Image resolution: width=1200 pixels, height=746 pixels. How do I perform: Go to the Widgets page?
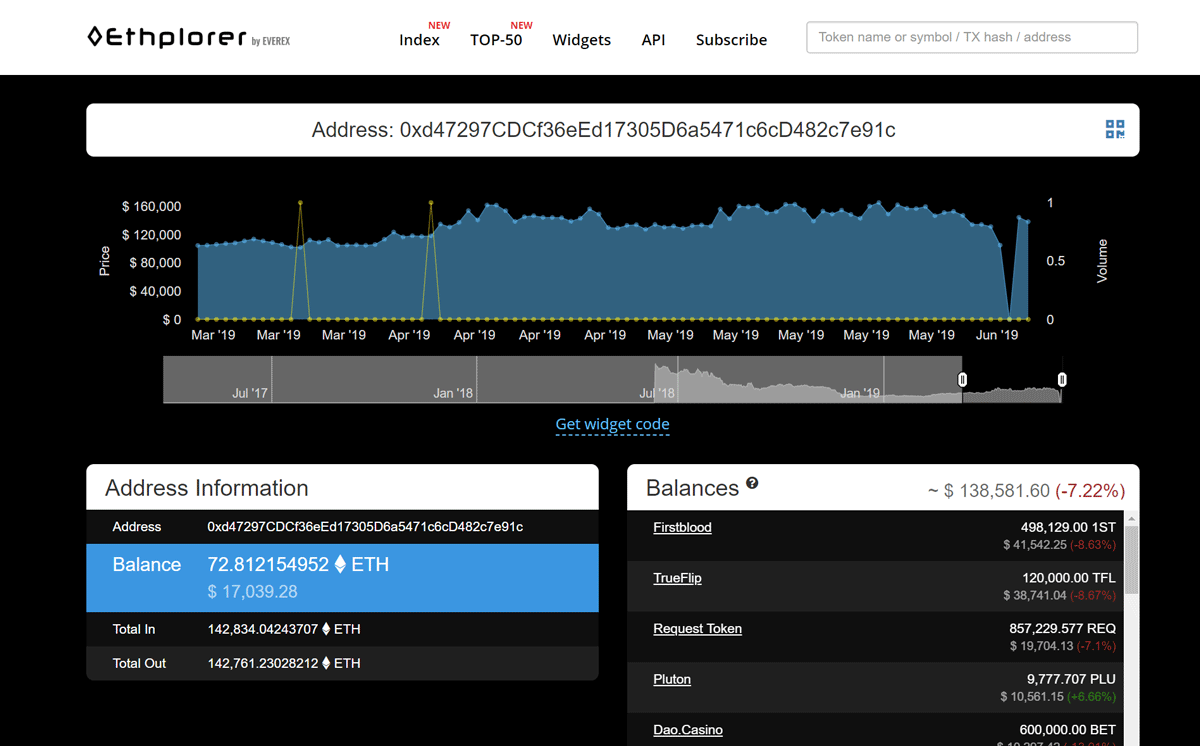(582, 40)
